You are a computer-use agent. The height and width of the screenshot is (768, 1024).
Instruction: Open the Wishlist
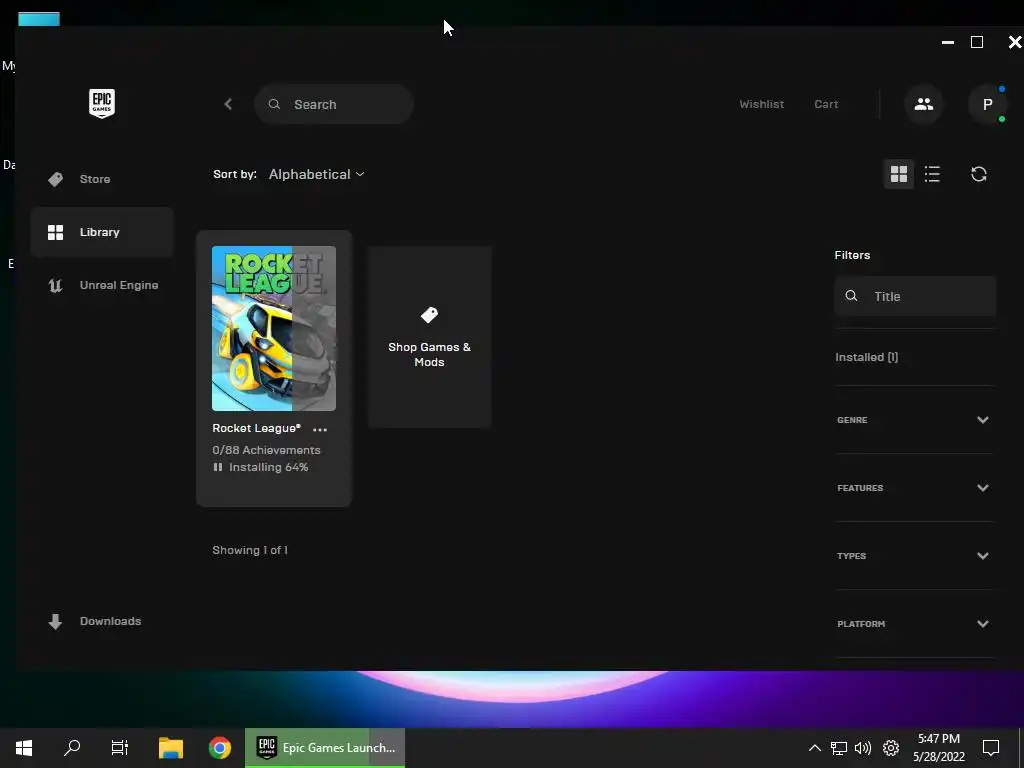point(761,104)
